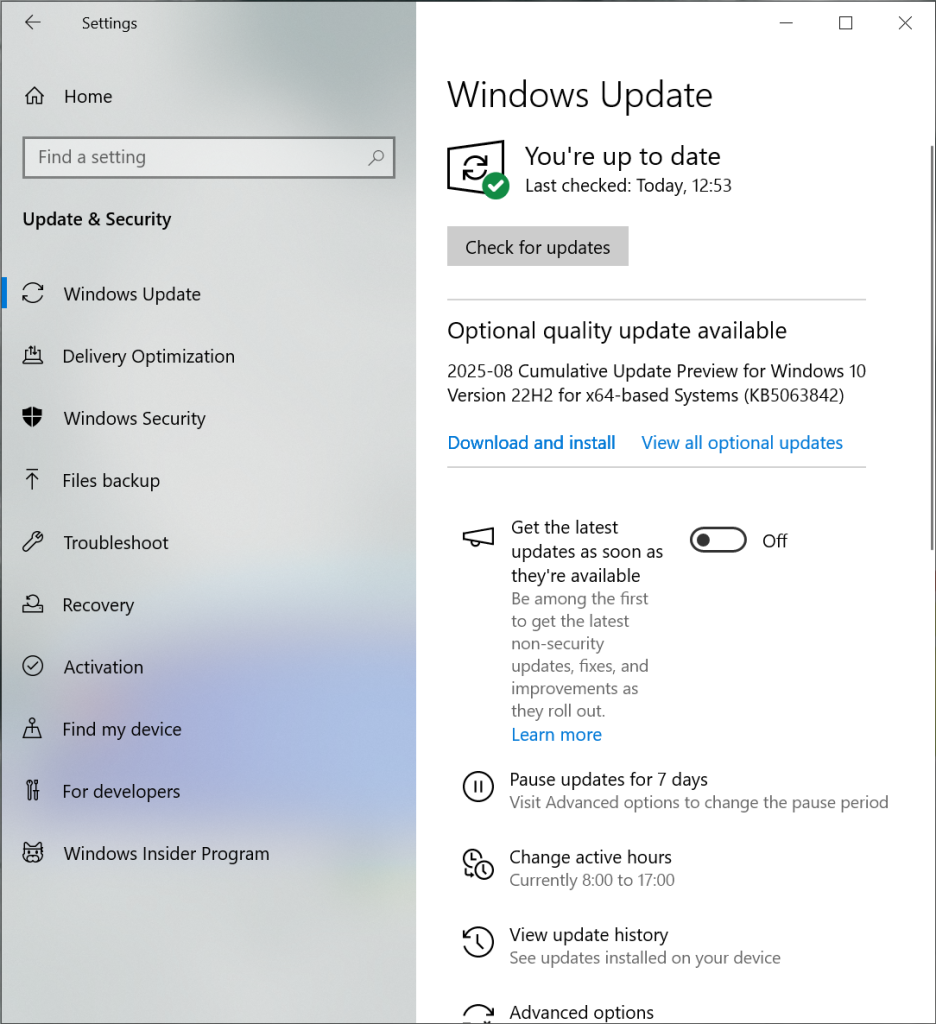
Task: Go back with the Settings back arrow
Action: click(33, 23)
